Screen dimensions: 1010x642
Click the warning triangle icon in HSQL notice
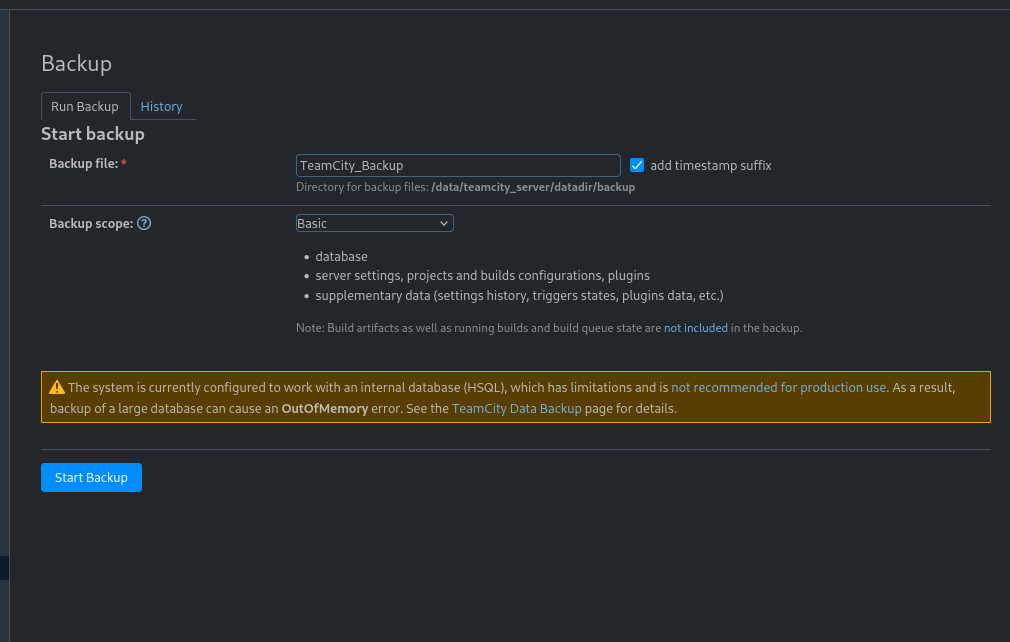point(57,387)
